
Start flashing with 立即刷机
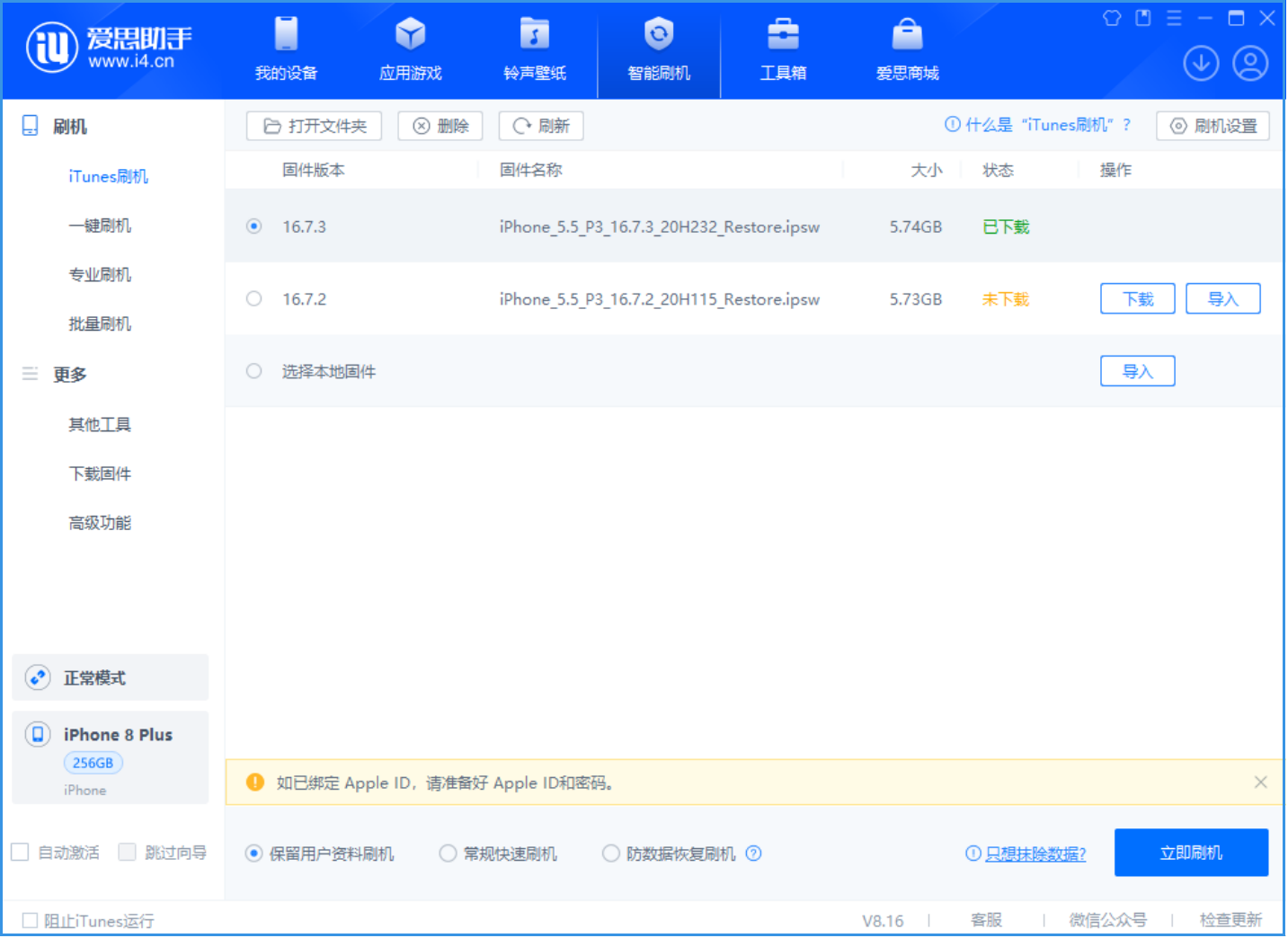point(1191,853)
